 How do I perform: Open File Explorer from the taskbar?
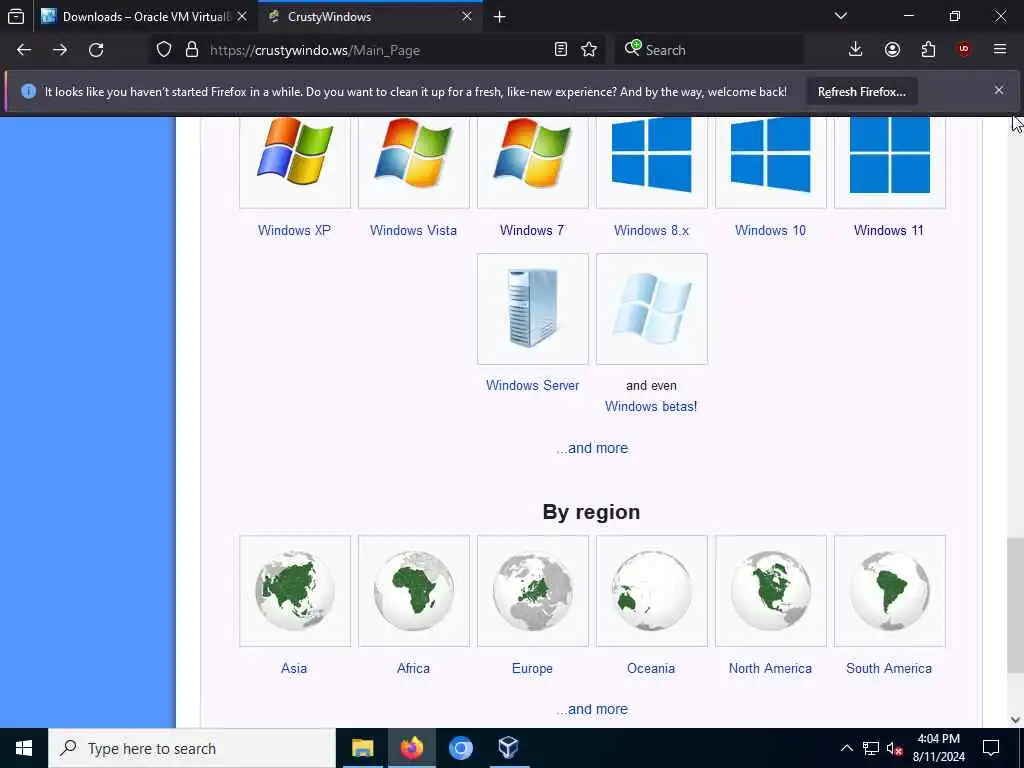[x=362, y=748]
